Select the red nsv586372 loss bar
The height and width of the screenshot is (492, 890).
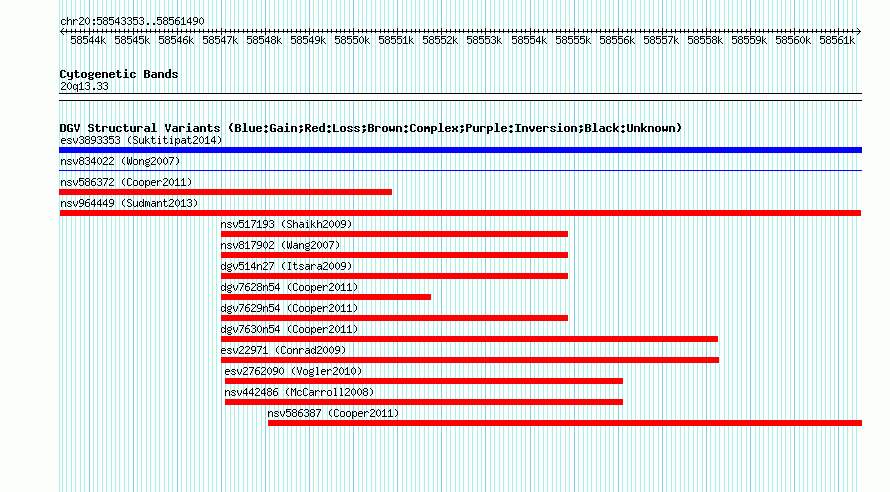point(225,192)
